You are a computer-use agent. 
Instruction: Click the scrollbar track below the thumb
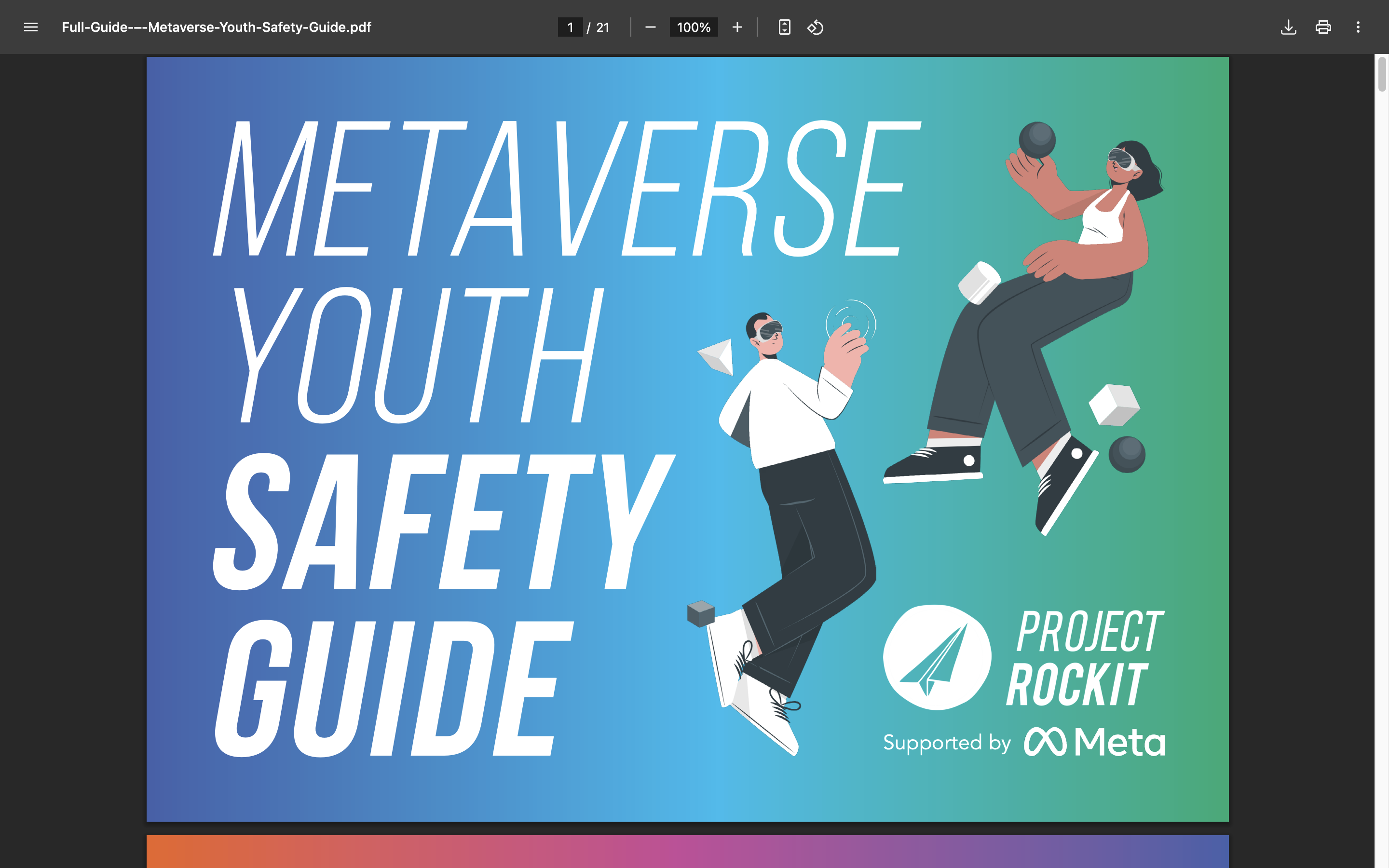(x=1382, y=459)
